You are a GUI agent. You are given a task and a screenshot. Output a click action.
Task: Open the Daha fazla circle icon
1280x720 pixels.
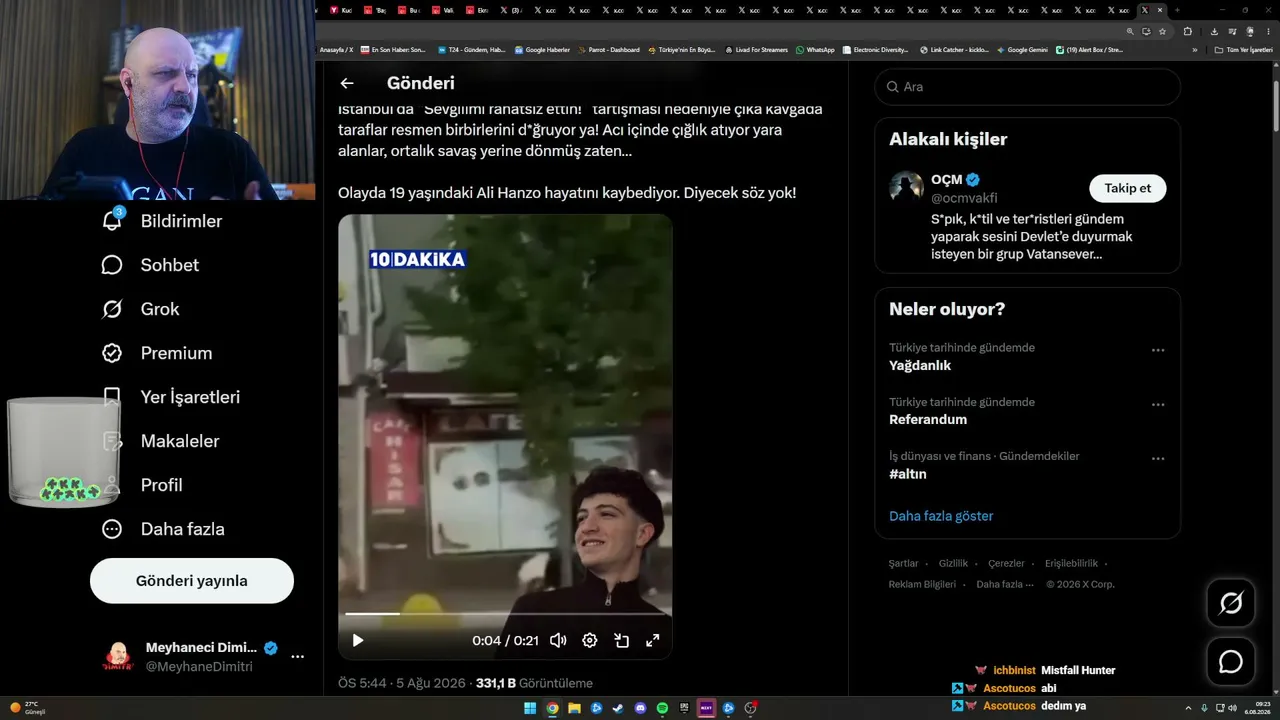pos(112,529)
